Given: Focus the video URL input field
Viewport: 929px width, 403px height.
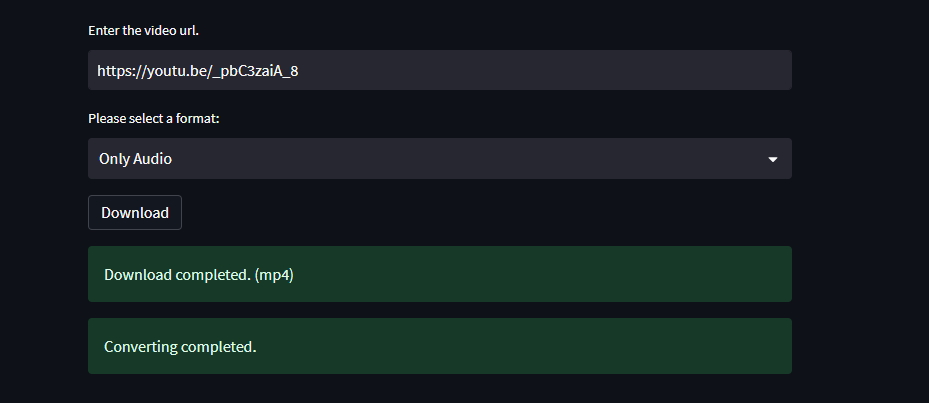Looking at the screenshot, I should point(440,70).
